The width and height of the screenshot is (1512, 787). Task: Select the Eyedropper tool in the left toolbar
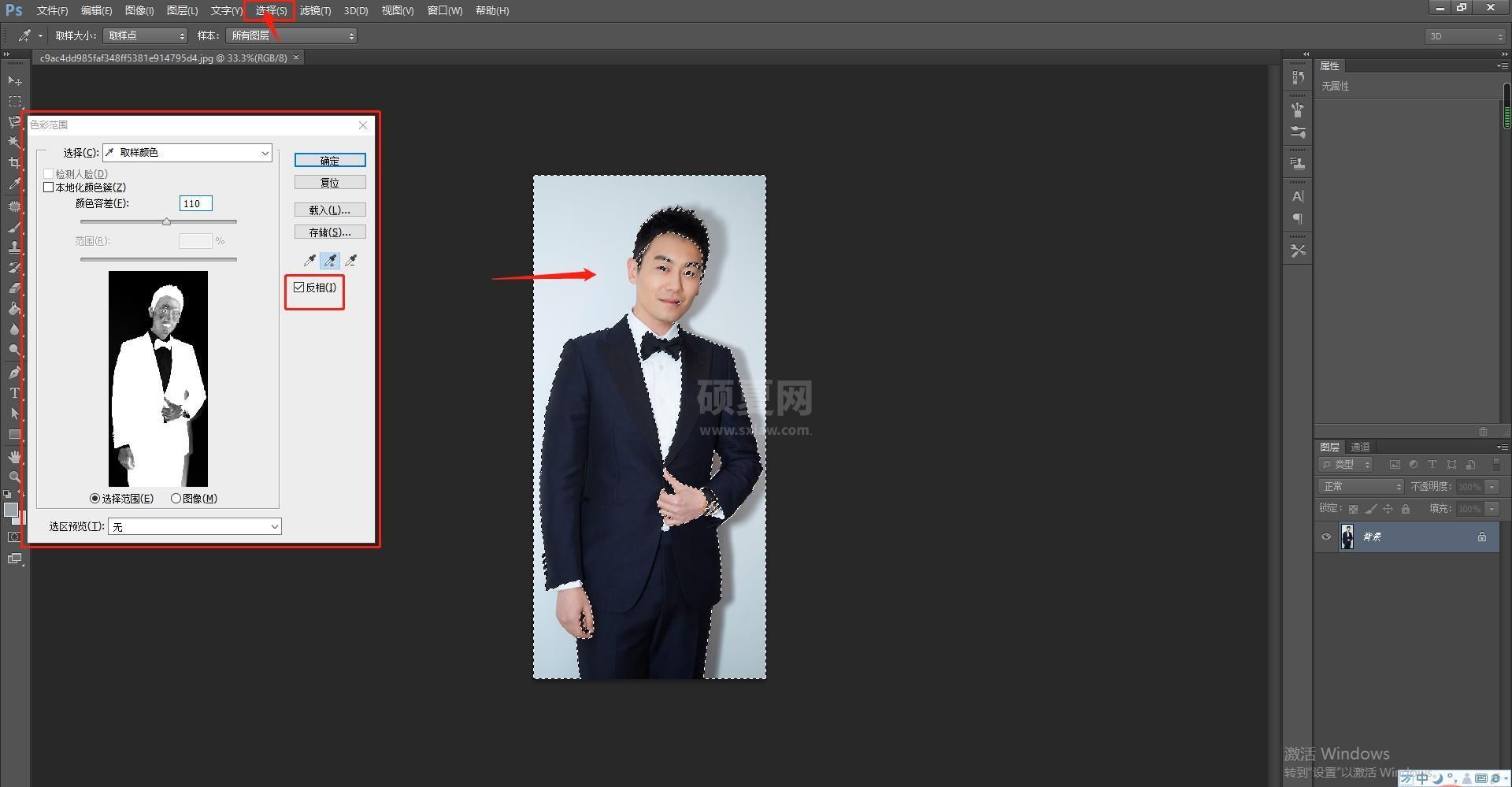14,184
